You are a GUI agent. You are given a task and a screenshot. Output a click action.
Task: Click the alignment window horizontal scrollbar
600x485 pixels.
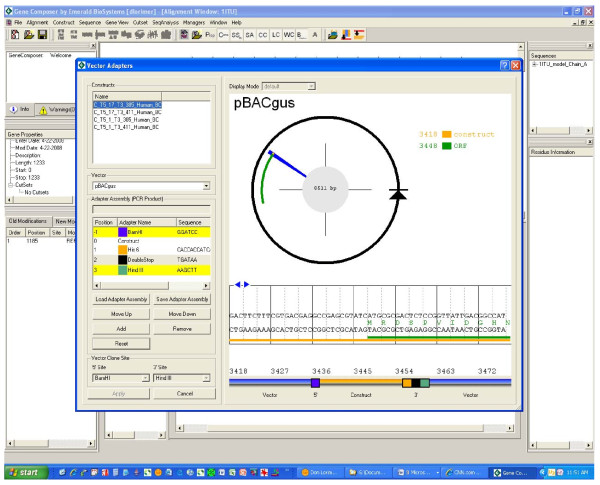345,428
